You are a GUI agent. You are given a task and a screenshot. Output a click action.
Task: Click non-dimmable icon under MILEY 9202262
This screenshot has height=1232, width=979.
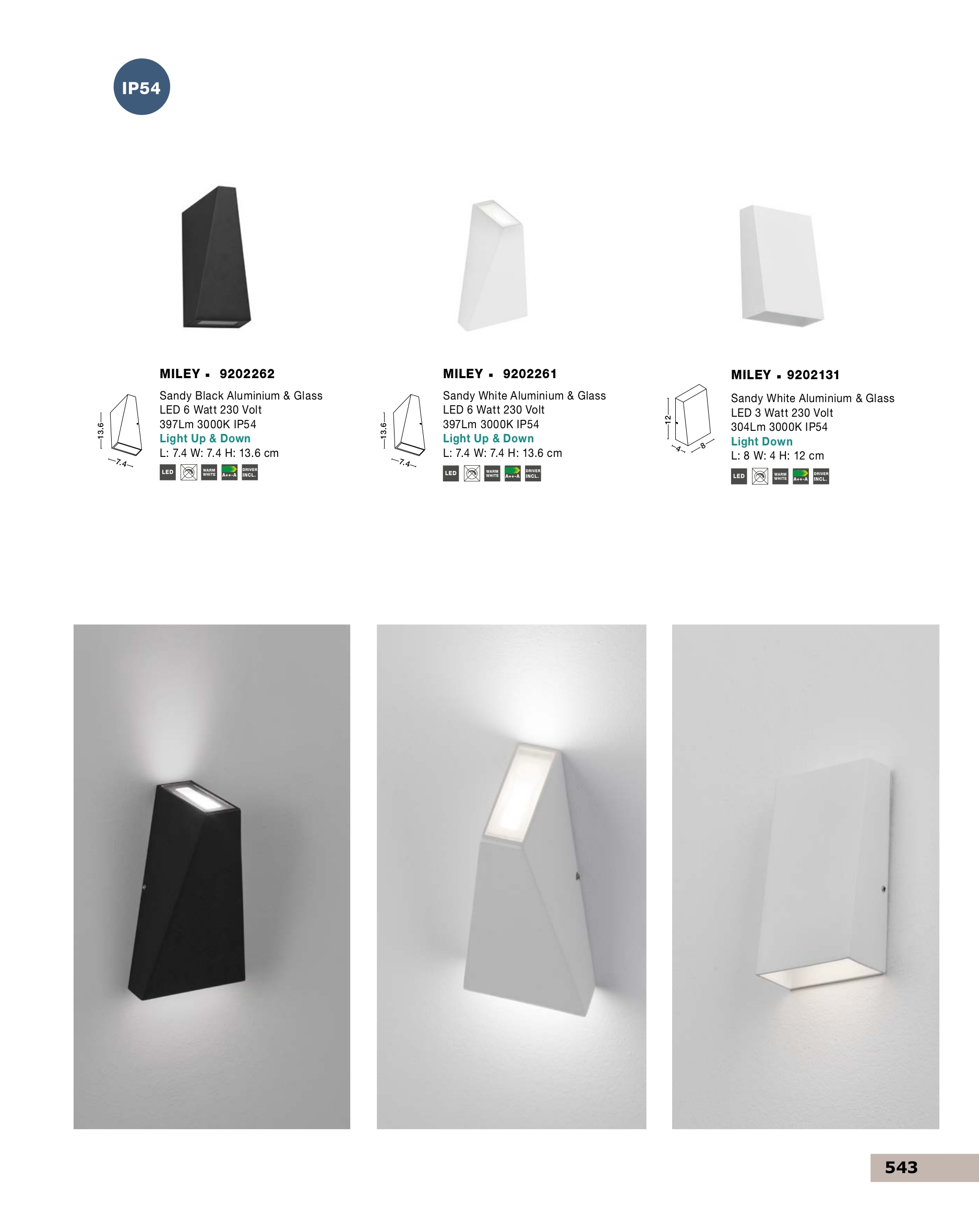point(189,472)
